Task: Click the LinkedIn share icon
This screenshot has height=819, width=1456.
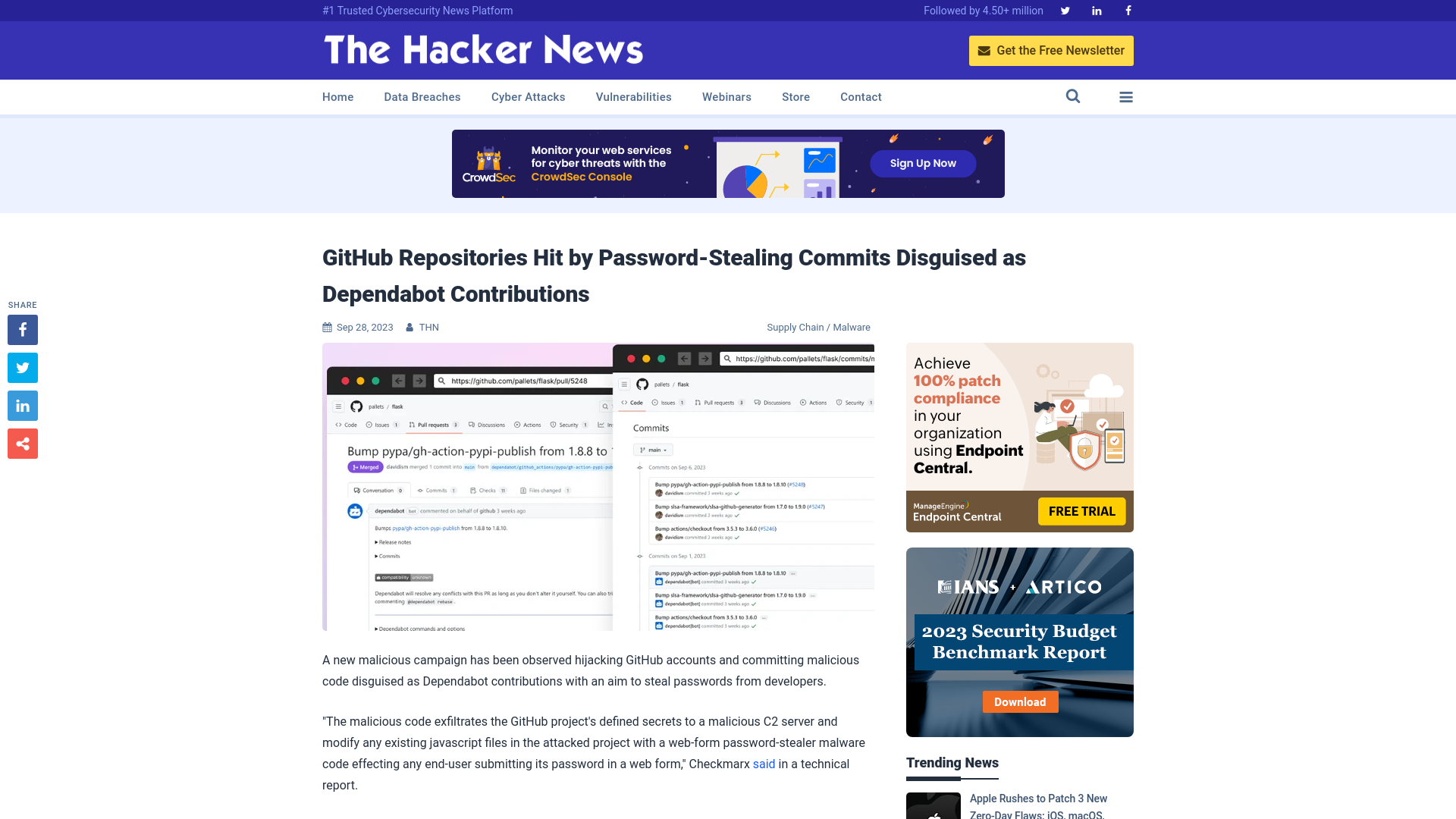Action: coord(22,405)
